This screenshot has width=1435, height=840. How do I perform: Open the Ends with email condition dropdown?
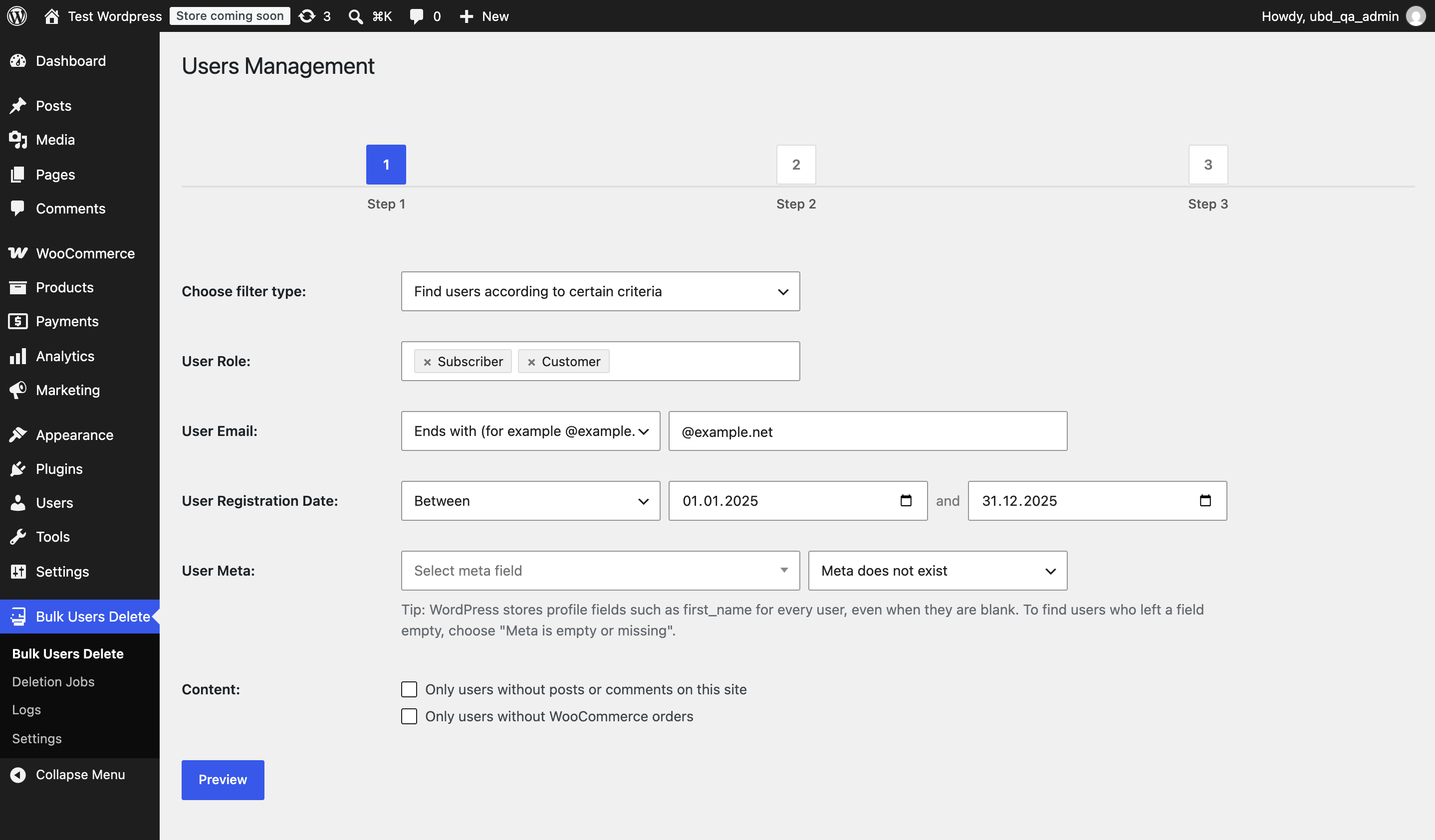point(530,431)
